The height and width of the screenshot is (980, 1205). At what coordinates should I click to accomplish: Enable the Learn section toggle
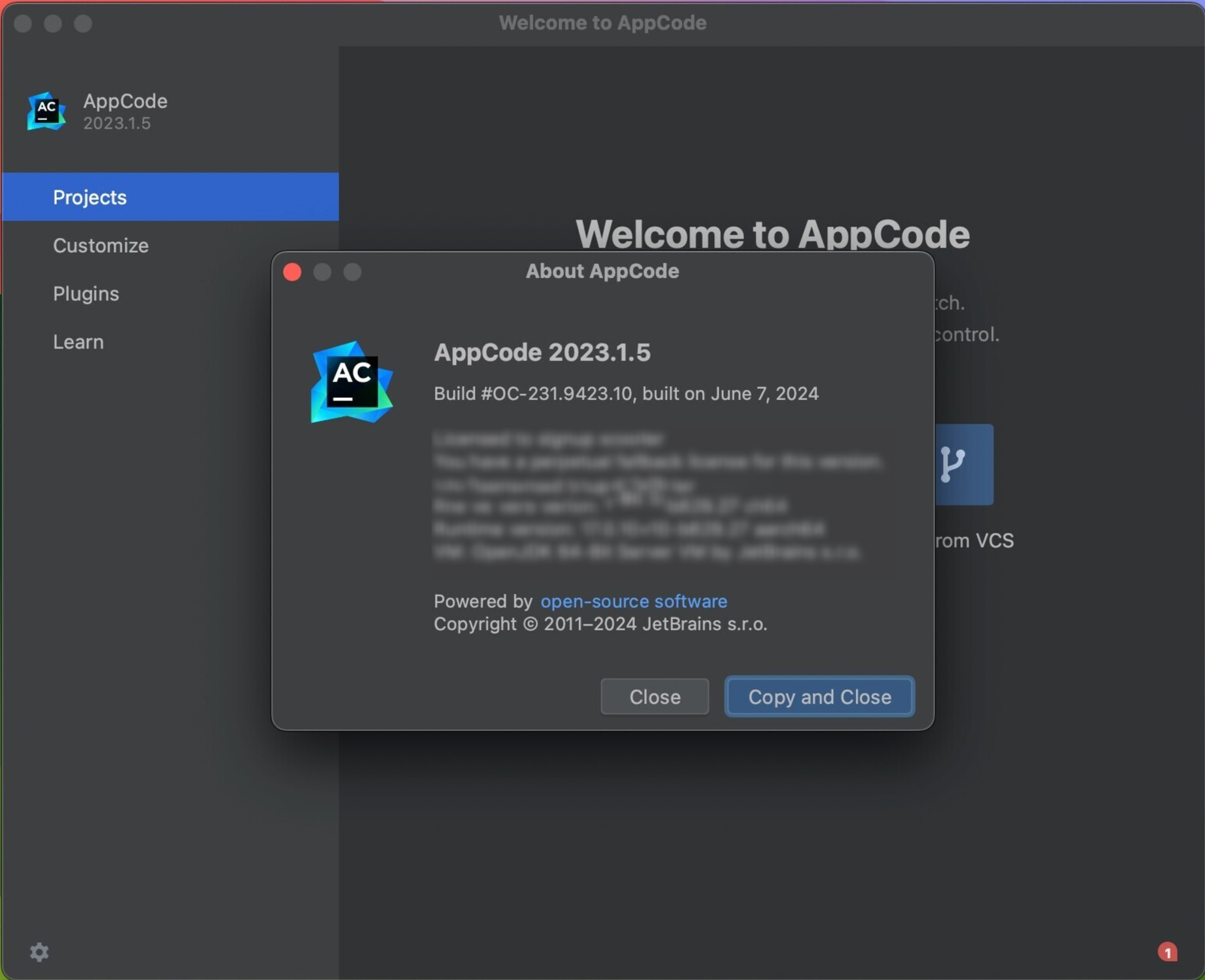[x=78, y=341]
